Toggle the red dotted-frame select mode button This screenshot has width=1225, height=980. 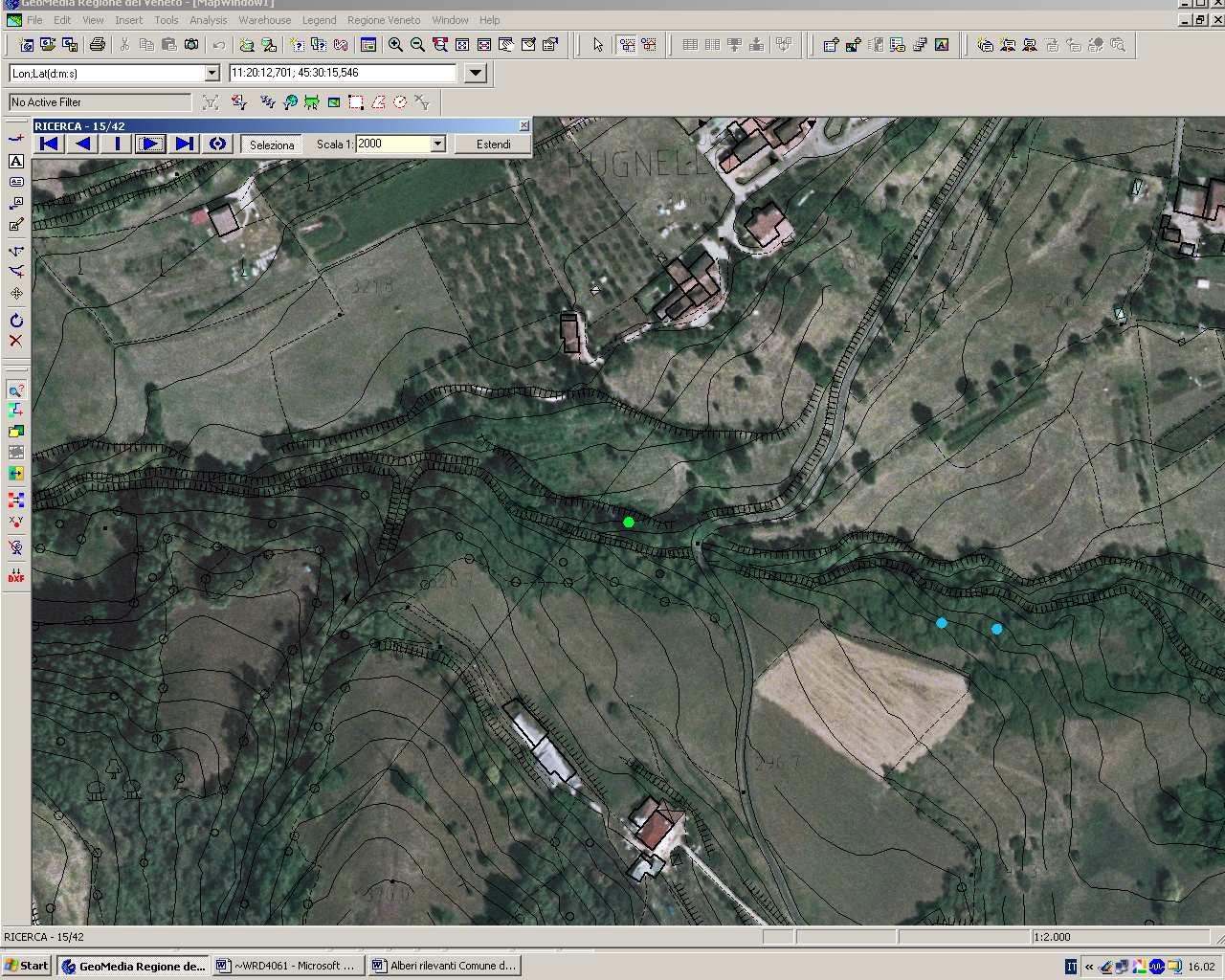point(650,44)
